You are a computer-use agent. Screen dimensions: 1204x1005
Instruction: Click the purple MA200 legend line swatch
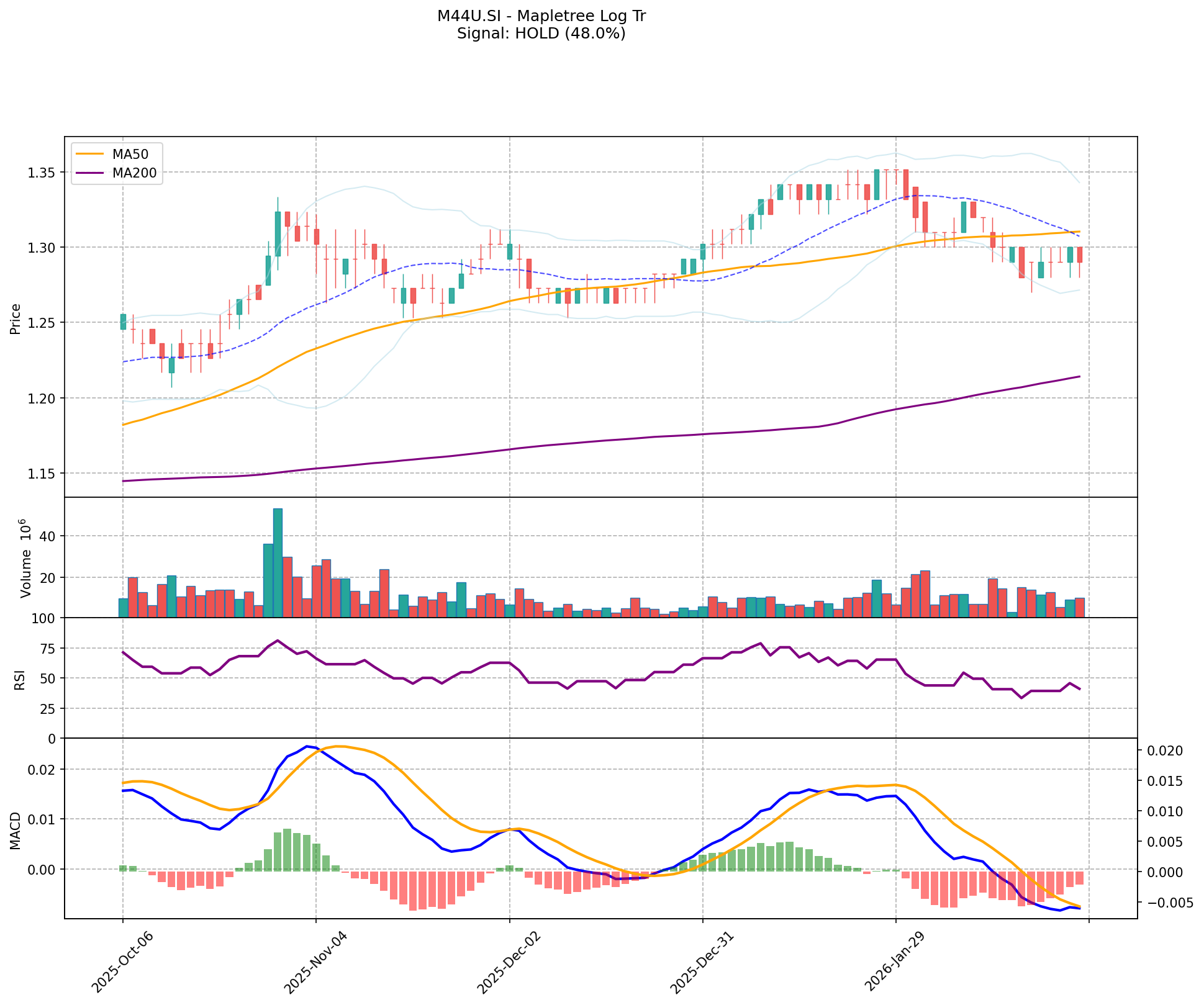pyautogui.click(x=89, y=174)
